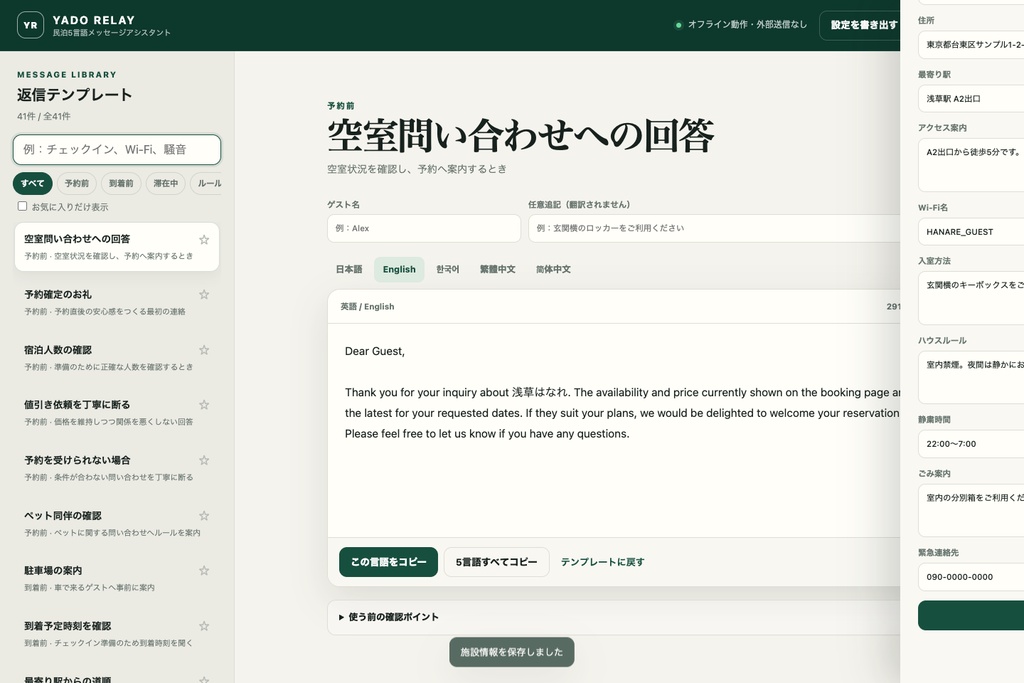Edit the ハウスルール text area
The width and height of the screenshot is (1024, 683).
970,378
